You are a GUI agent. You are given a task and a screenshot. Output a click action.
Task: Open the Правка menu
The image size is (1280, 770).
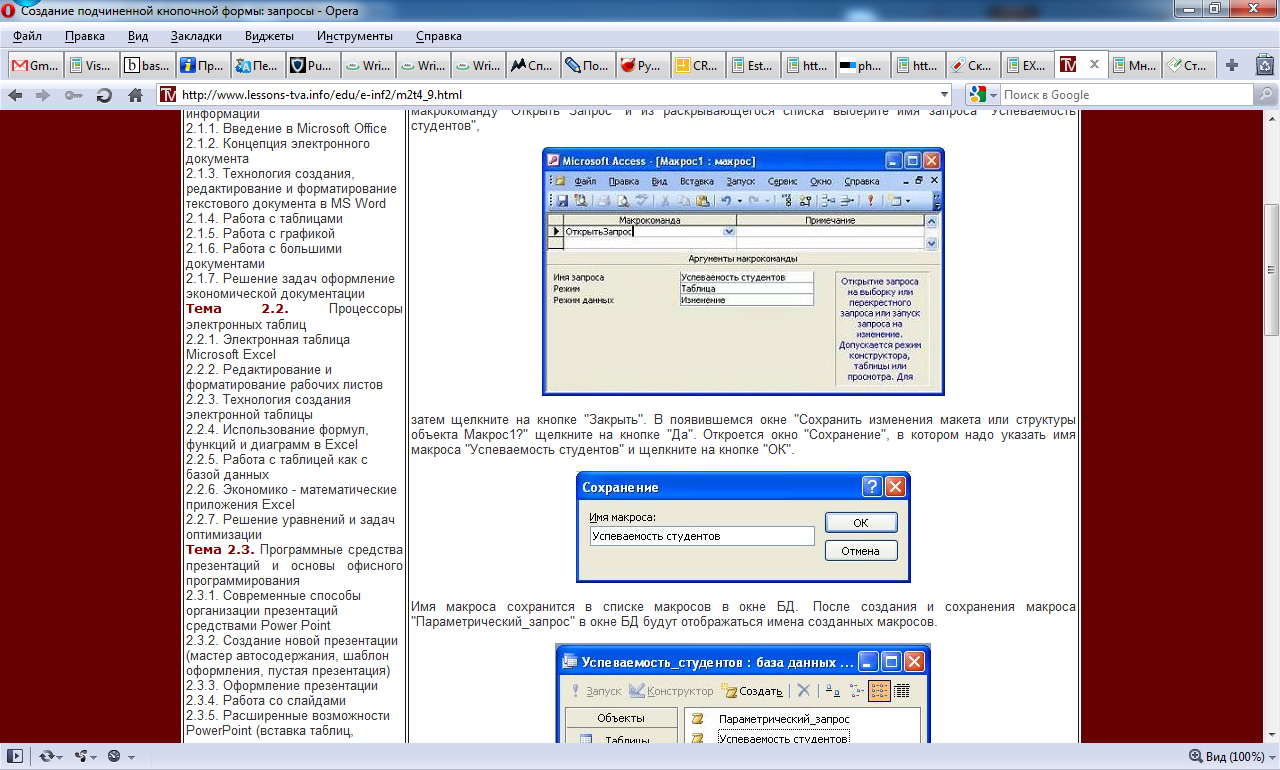click(85, 36)
